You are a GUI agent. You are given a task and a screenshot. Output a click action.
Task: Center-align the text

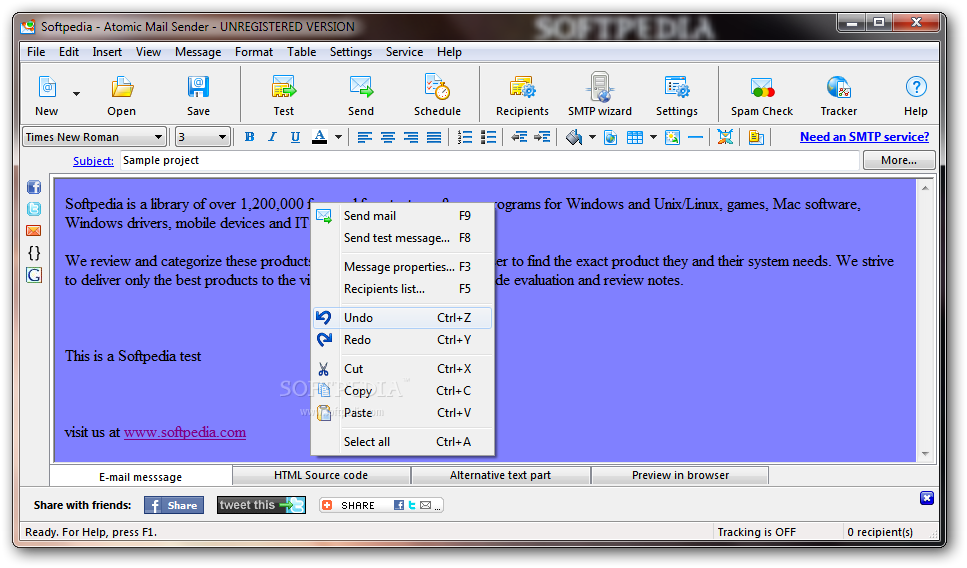[387, 137]
